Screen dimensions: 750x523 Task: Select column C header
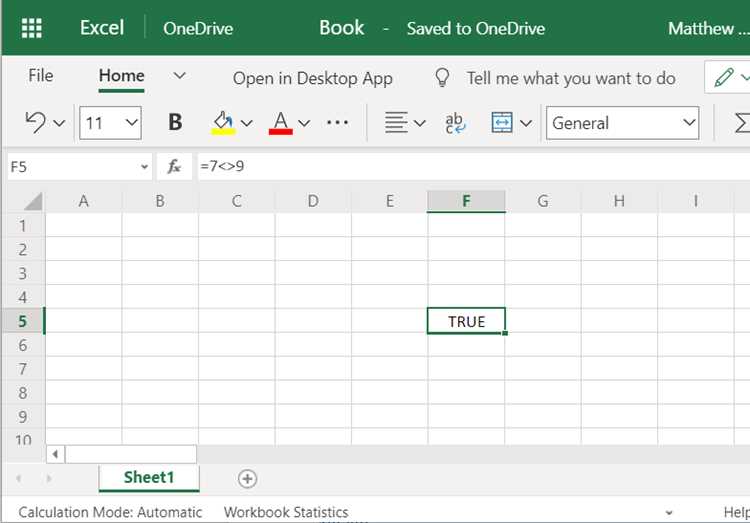pos(237,201)
